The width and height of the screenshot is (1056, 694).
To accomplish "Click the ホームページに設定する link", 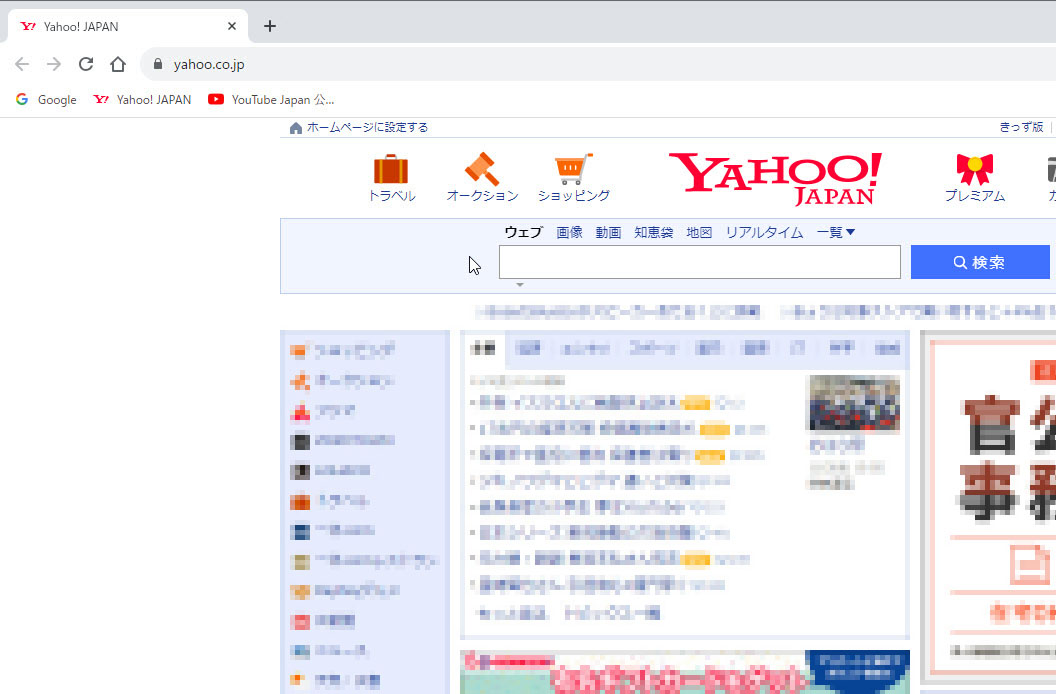I will point(365,127).
